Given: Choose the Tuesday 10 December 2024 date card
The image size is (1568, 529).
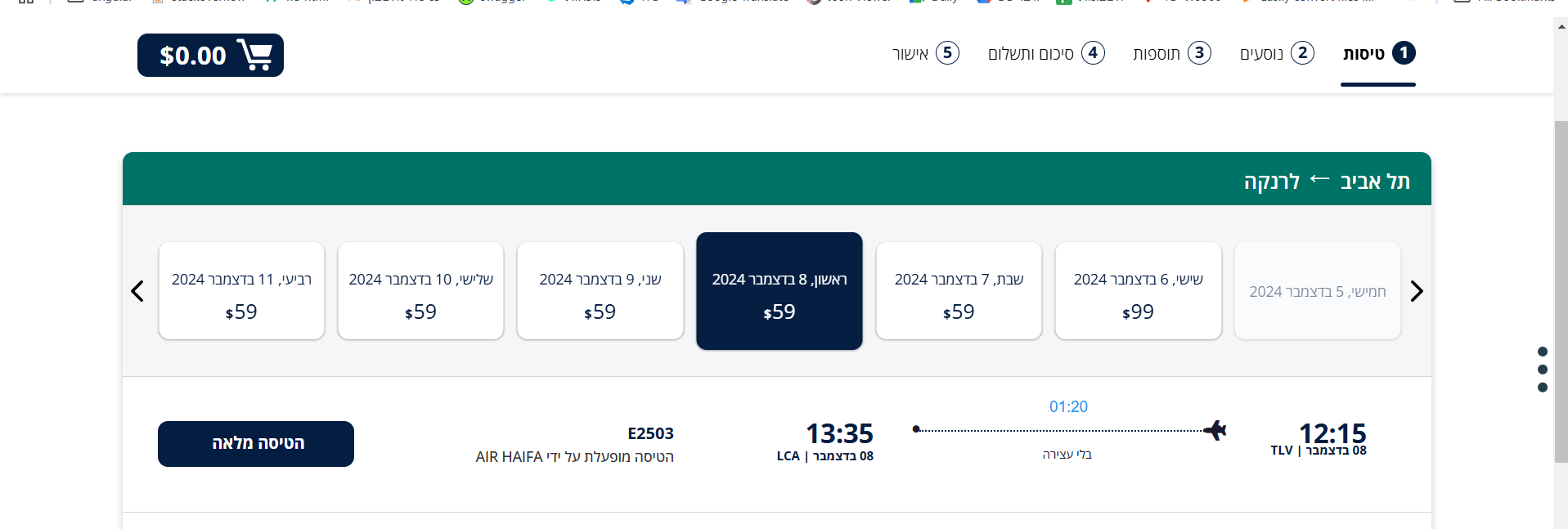Looking at the screenshot, I should tap(420, 291).
